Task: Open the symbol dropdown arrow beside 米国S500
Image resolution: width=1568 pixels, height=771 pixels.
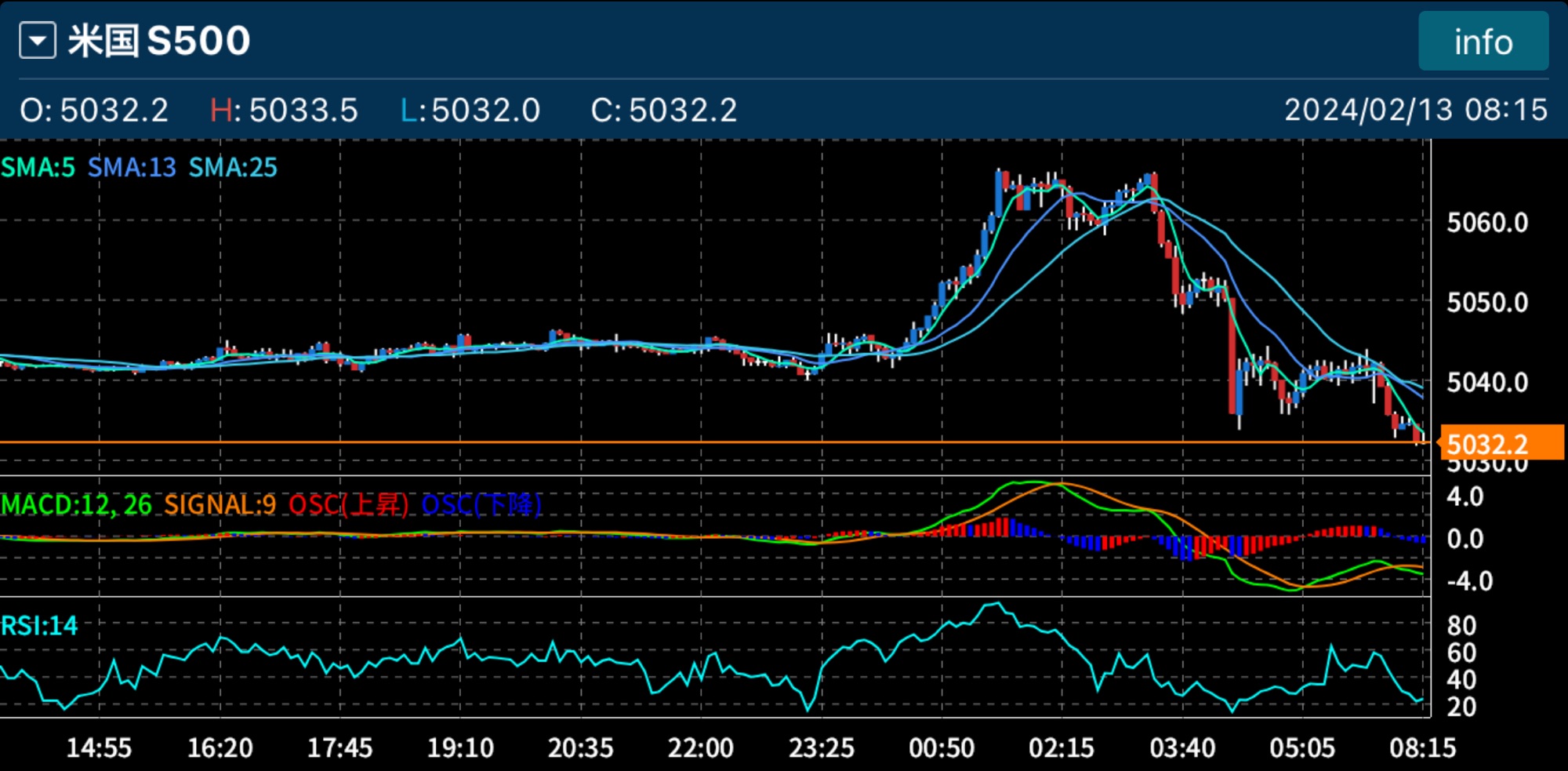Action: [38, 41]
